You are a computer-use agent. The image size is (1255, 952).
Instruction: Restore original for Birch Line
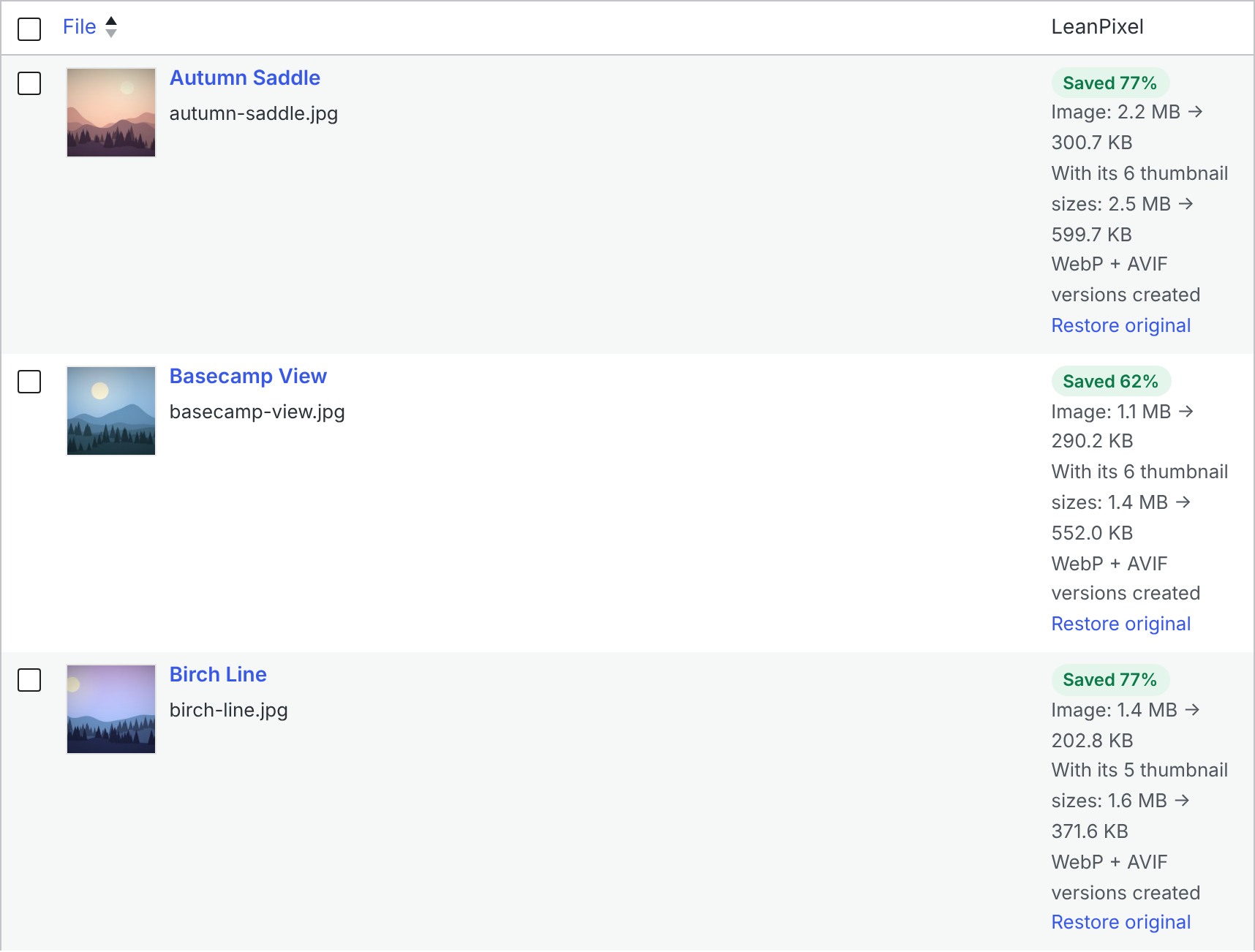click(x=1121, y=922)
